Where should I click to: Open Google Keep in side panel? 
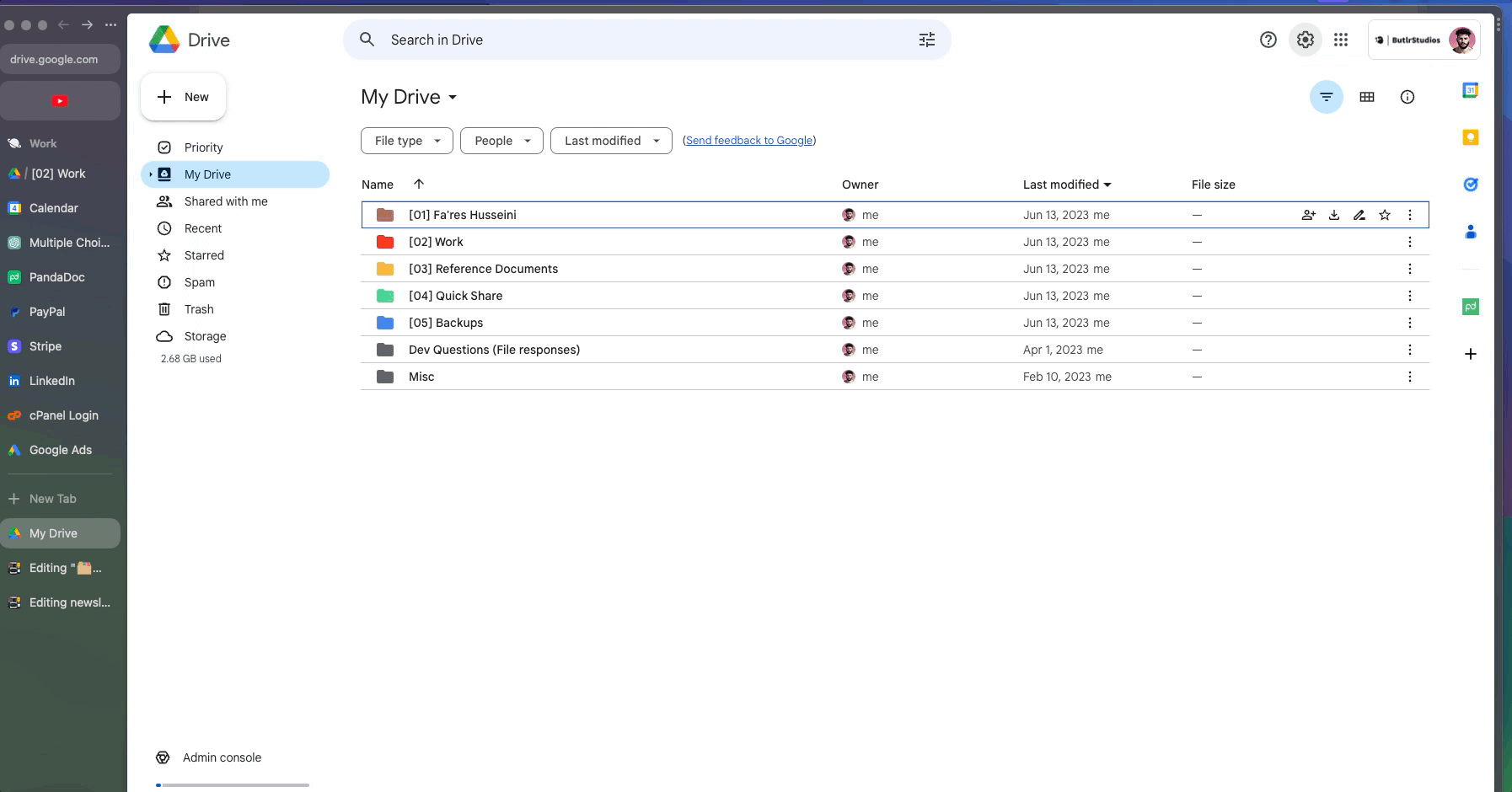click(x=1470, y=137)
